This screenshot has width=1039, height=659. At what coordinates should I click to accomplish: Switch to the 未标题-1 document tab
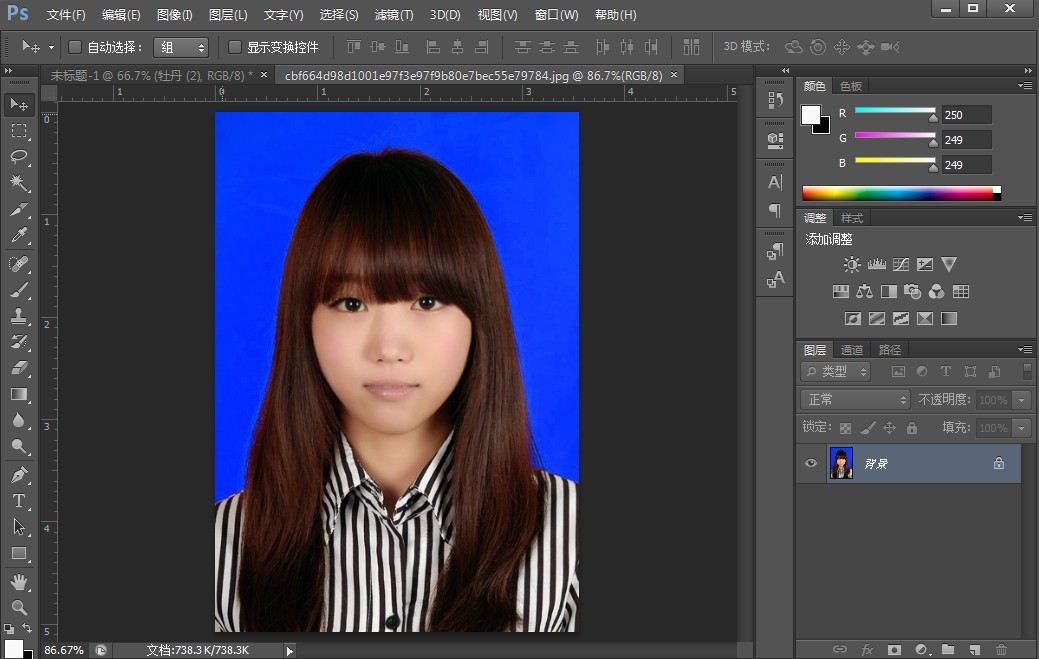pyautogui.click(x=150, y=75)
